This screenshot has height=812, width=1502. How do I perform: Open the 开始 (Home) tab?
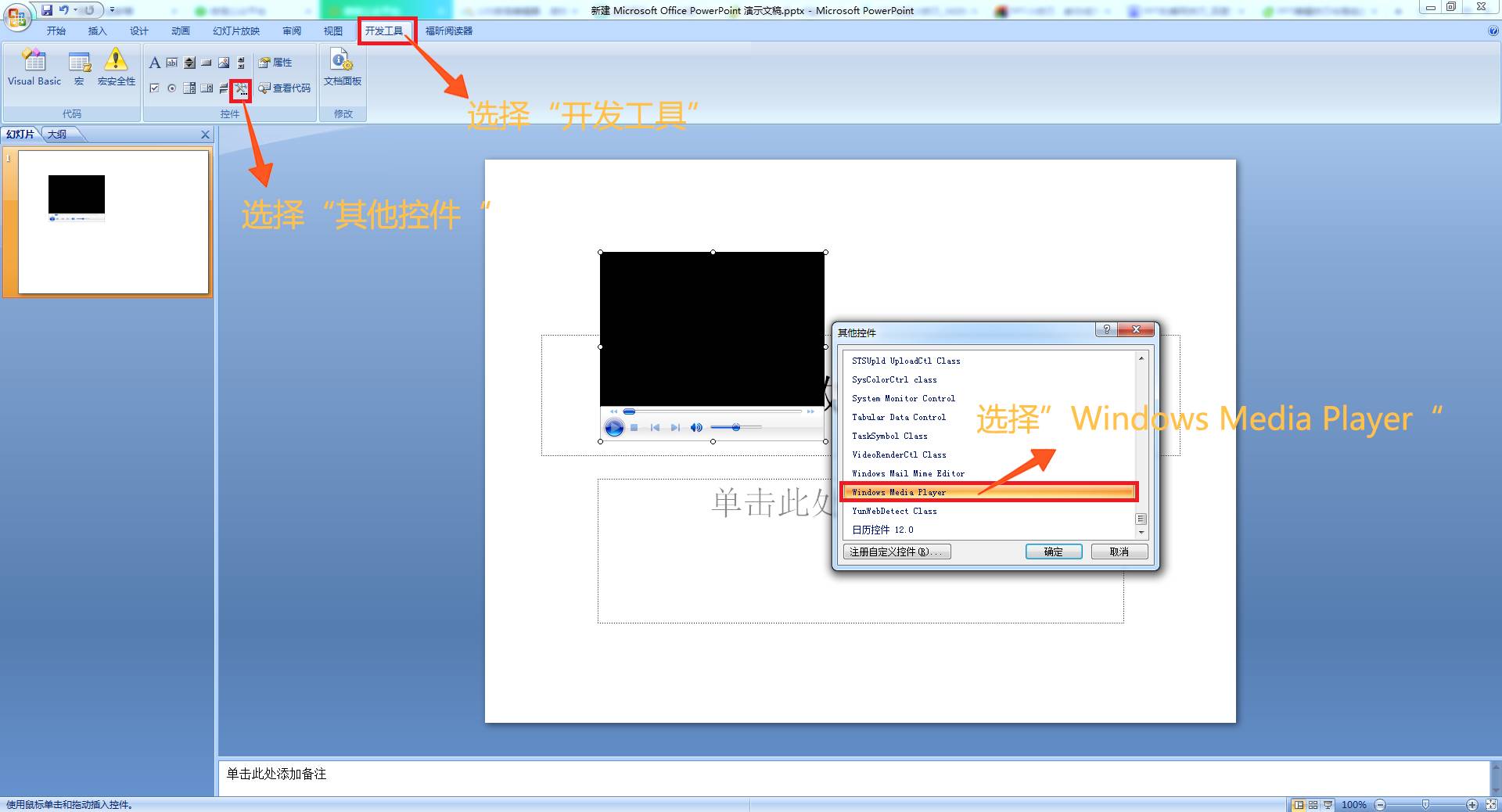(56, 31)
